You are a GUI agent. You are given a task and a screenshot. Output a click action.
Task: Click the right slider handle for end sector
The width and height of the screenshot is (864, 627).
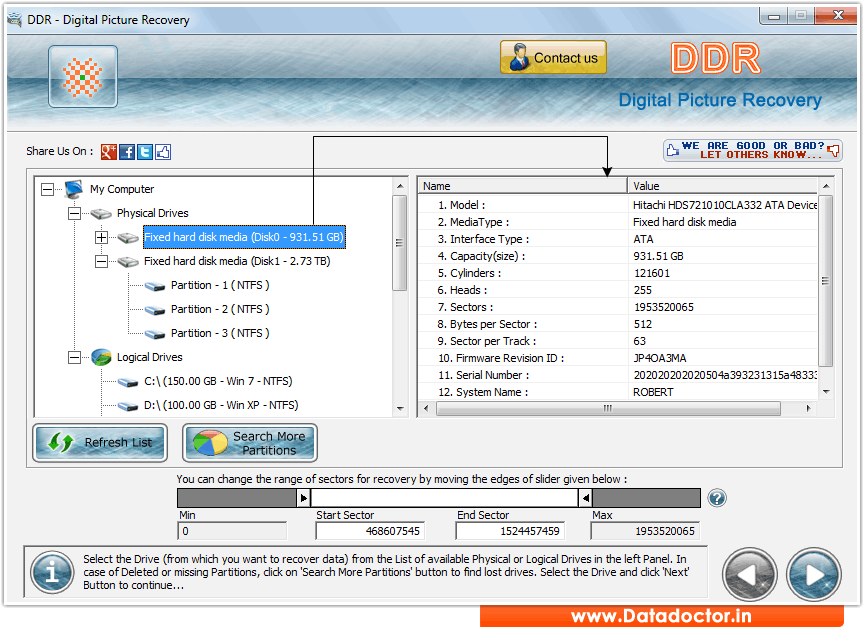click(586, 498)
